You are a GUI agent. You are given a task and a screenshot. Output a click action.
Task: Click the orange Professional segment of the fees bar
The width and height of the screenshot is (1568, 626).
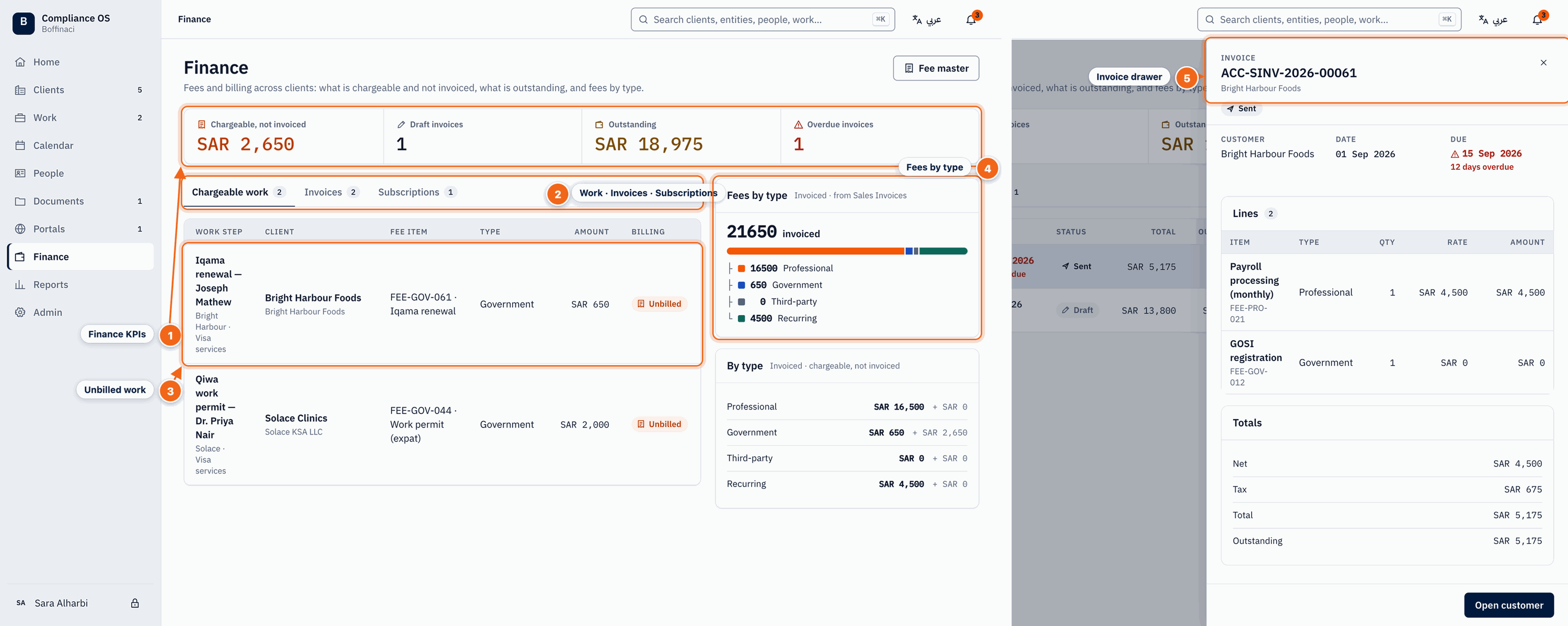(x=815, y=251)
